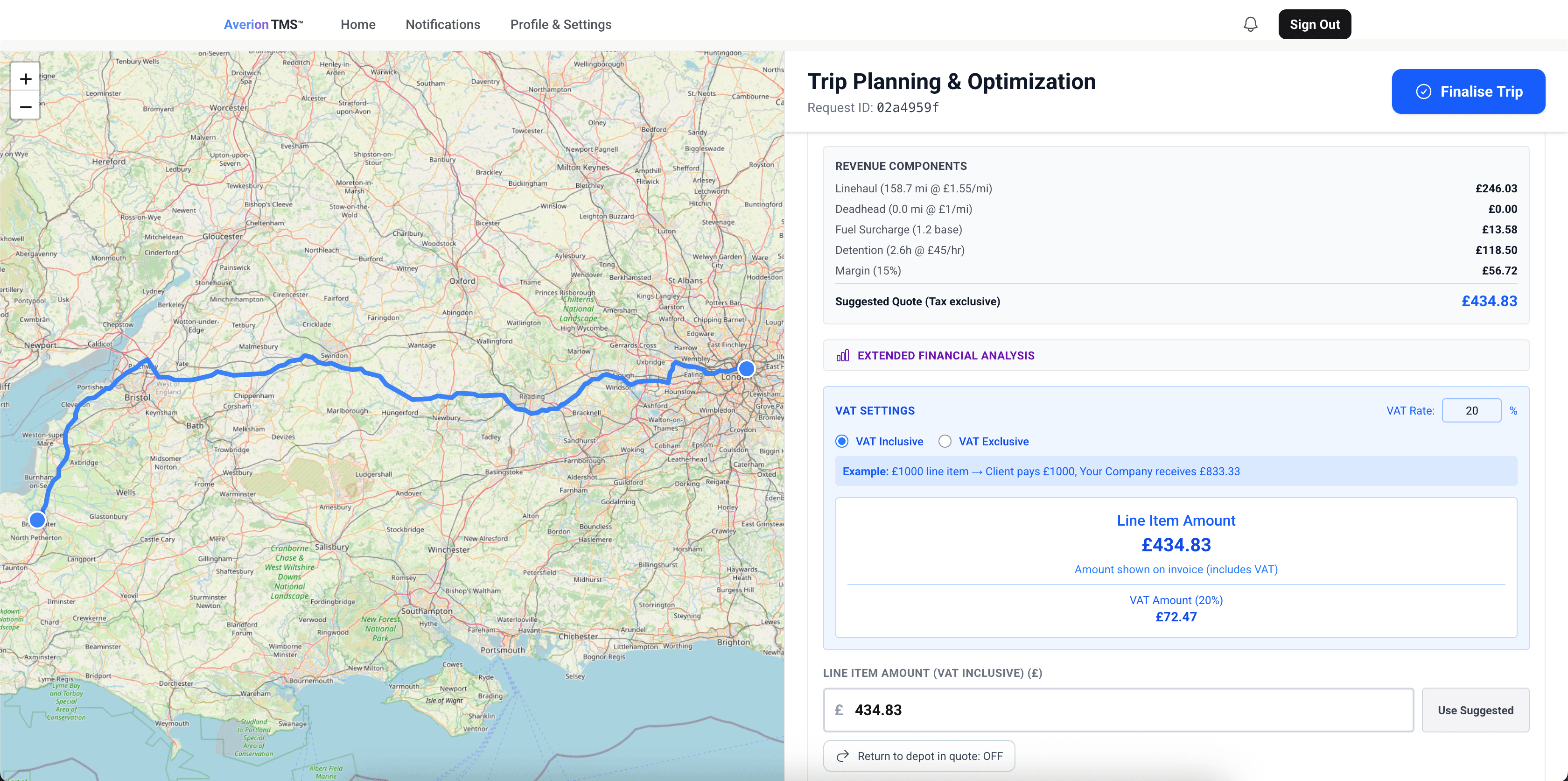Image resolution: width=1568 pixels, height=781 pixels.
Task: Click the return arrow icon next to depot setting
Action: [843, 755]
